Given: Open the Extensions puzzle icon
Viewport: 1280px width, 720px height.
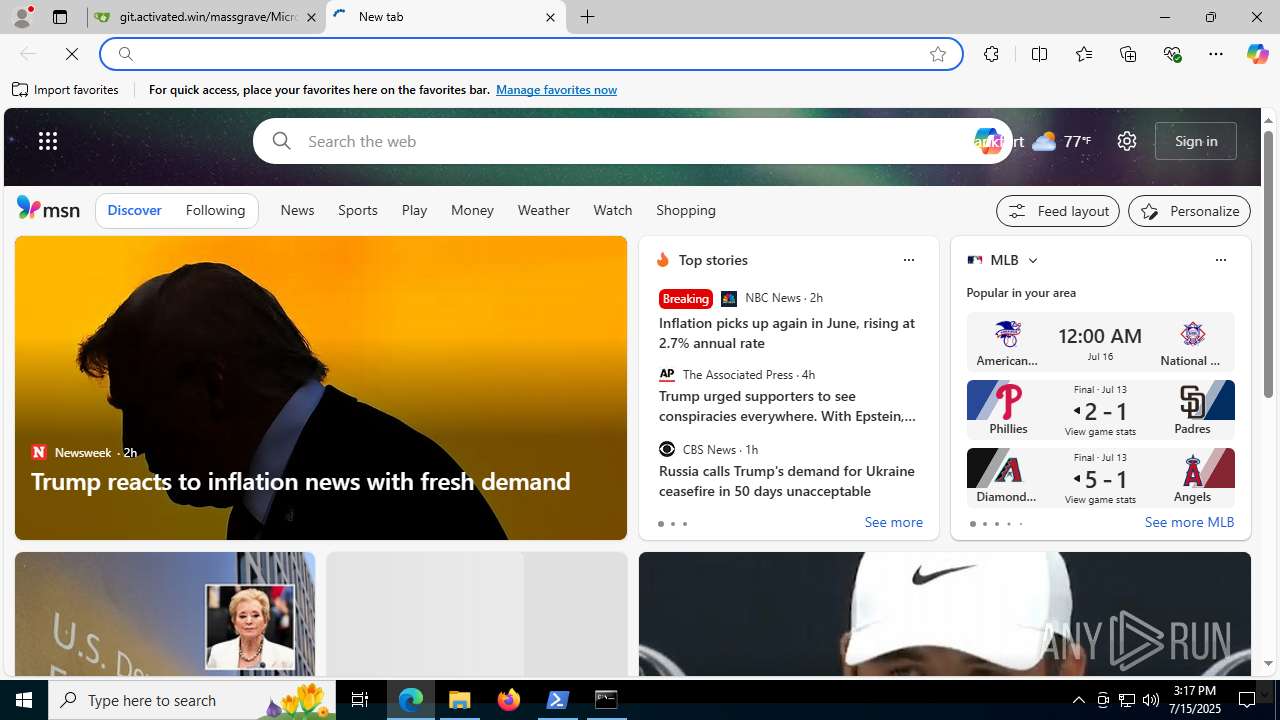Looking at the screenshot, I should pyautogui.click(x=991, y=54).
